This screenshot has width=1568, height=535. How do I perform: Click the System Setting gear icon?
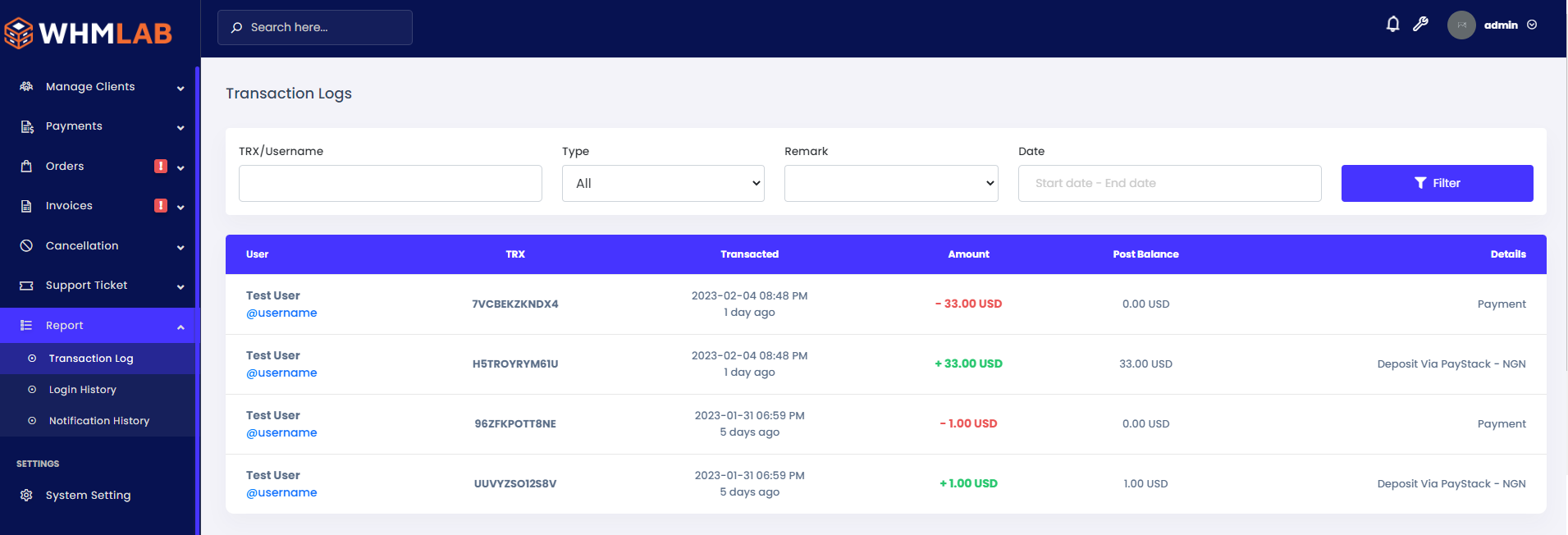click(26, 496)
